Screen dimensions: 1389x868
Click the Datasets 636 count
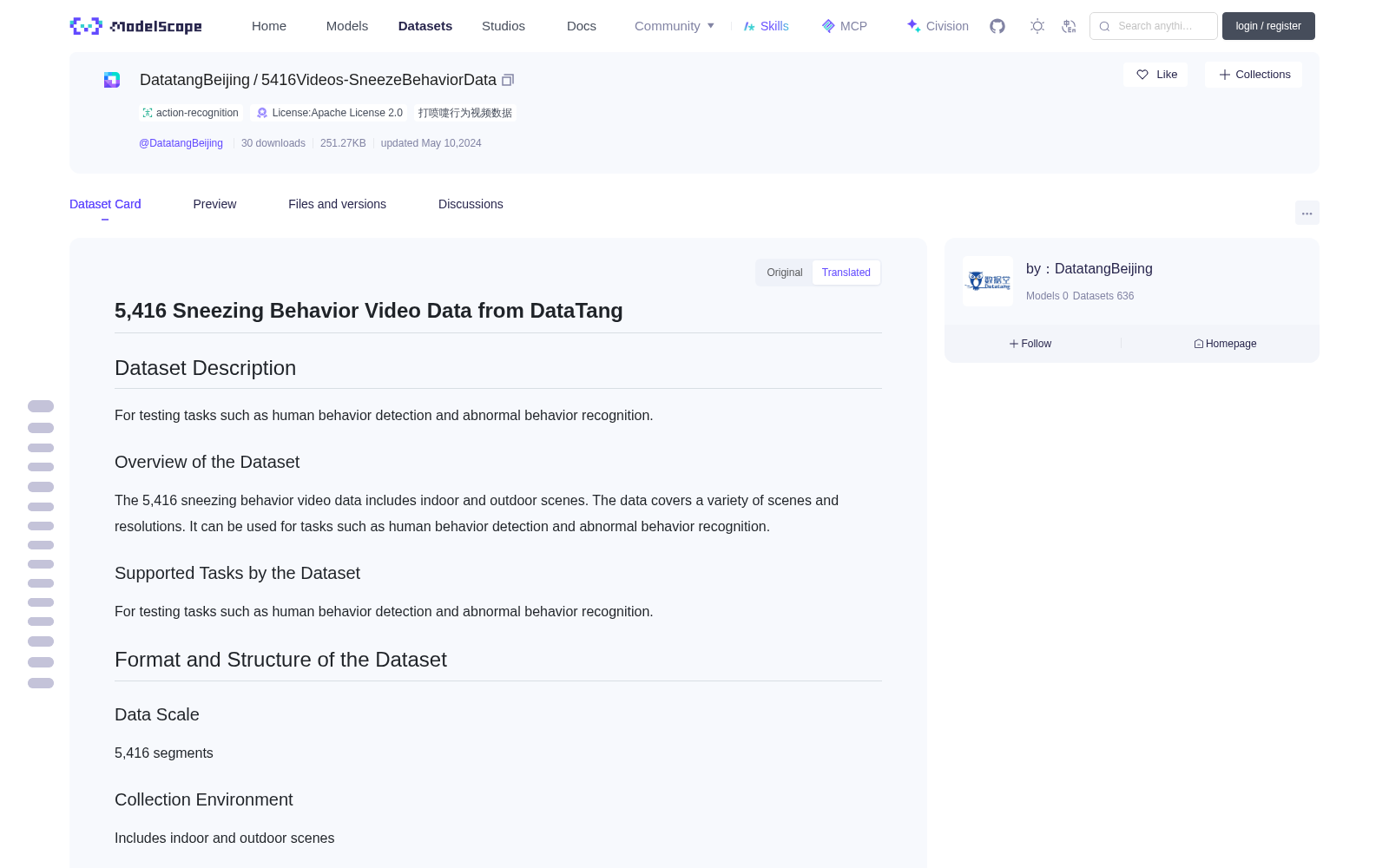pos(1103,296)
